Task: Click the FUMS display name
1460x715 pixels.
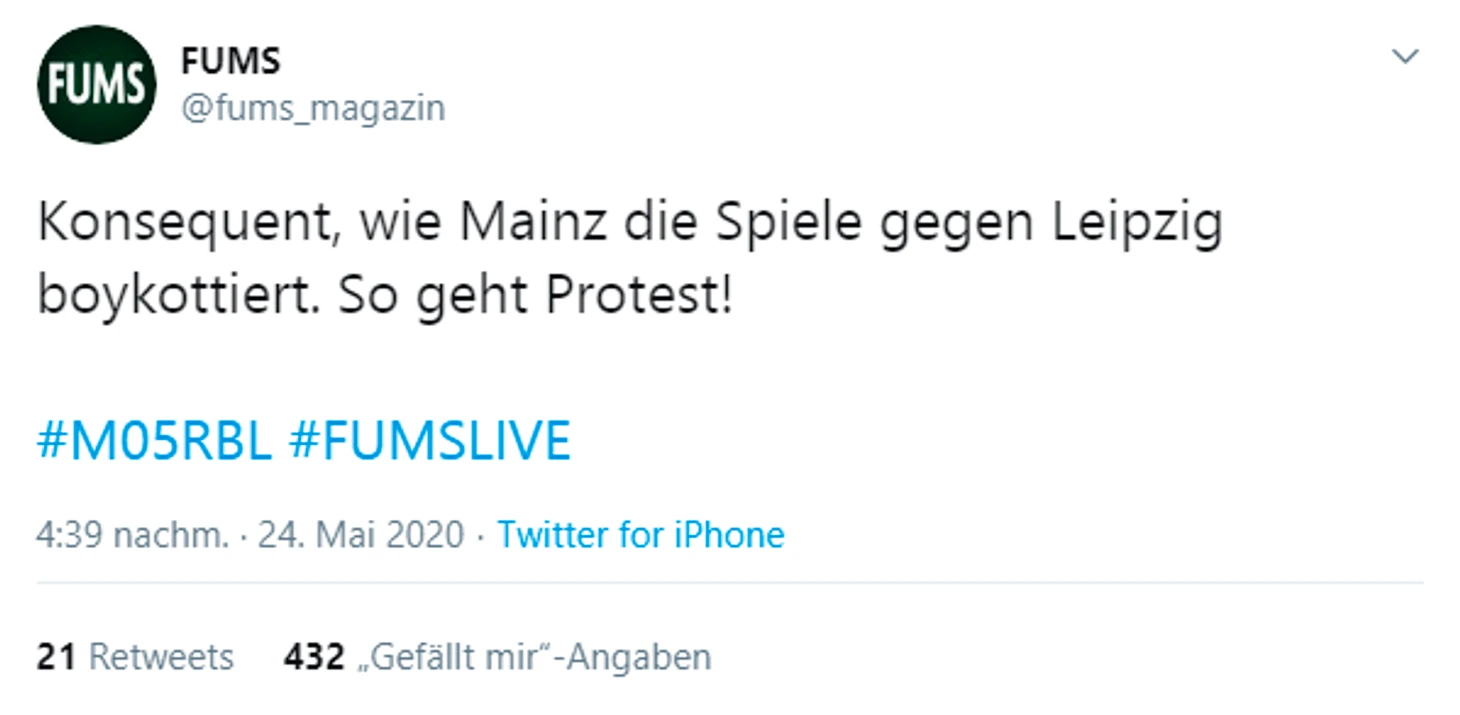Action: click(230, 61)
